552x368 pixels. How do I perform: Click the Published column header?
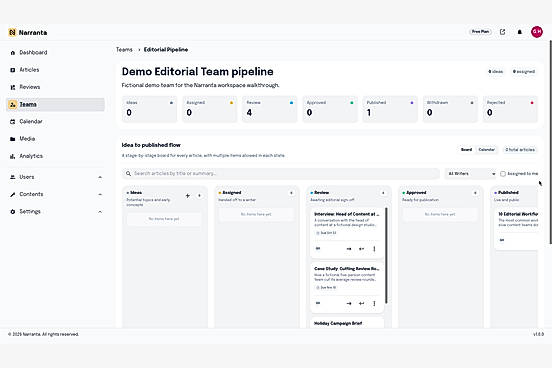(x=508, y=193)
